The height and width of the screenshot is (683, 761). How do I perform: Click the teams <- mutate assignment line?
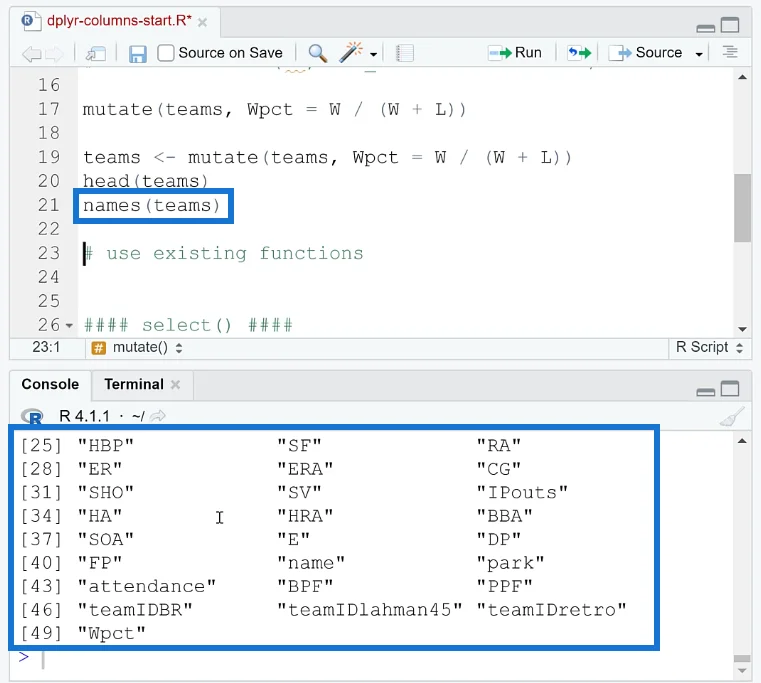point(328,158)
